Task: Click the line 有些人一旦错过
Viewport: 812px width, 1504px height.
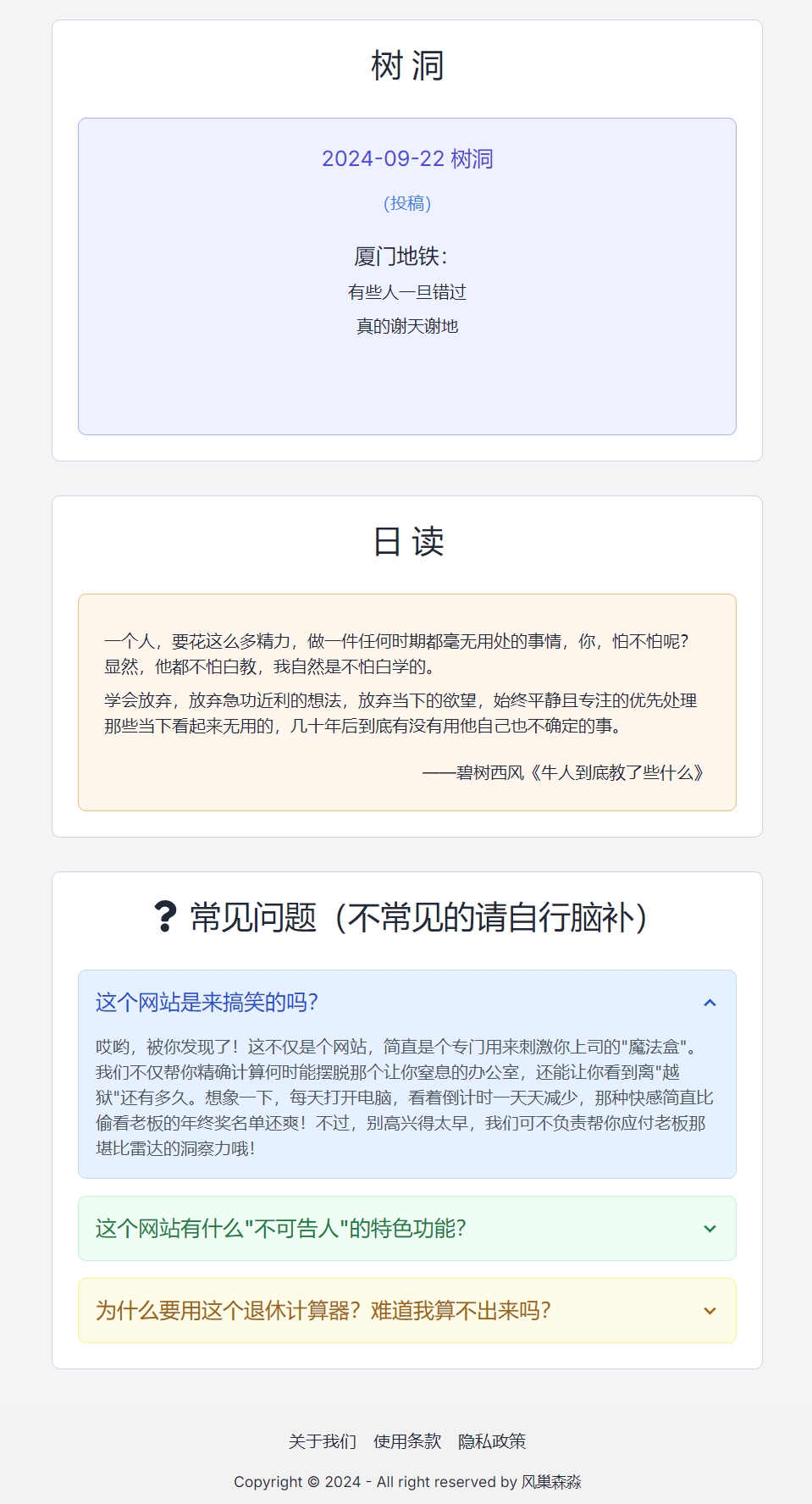Action: (407, 292)
